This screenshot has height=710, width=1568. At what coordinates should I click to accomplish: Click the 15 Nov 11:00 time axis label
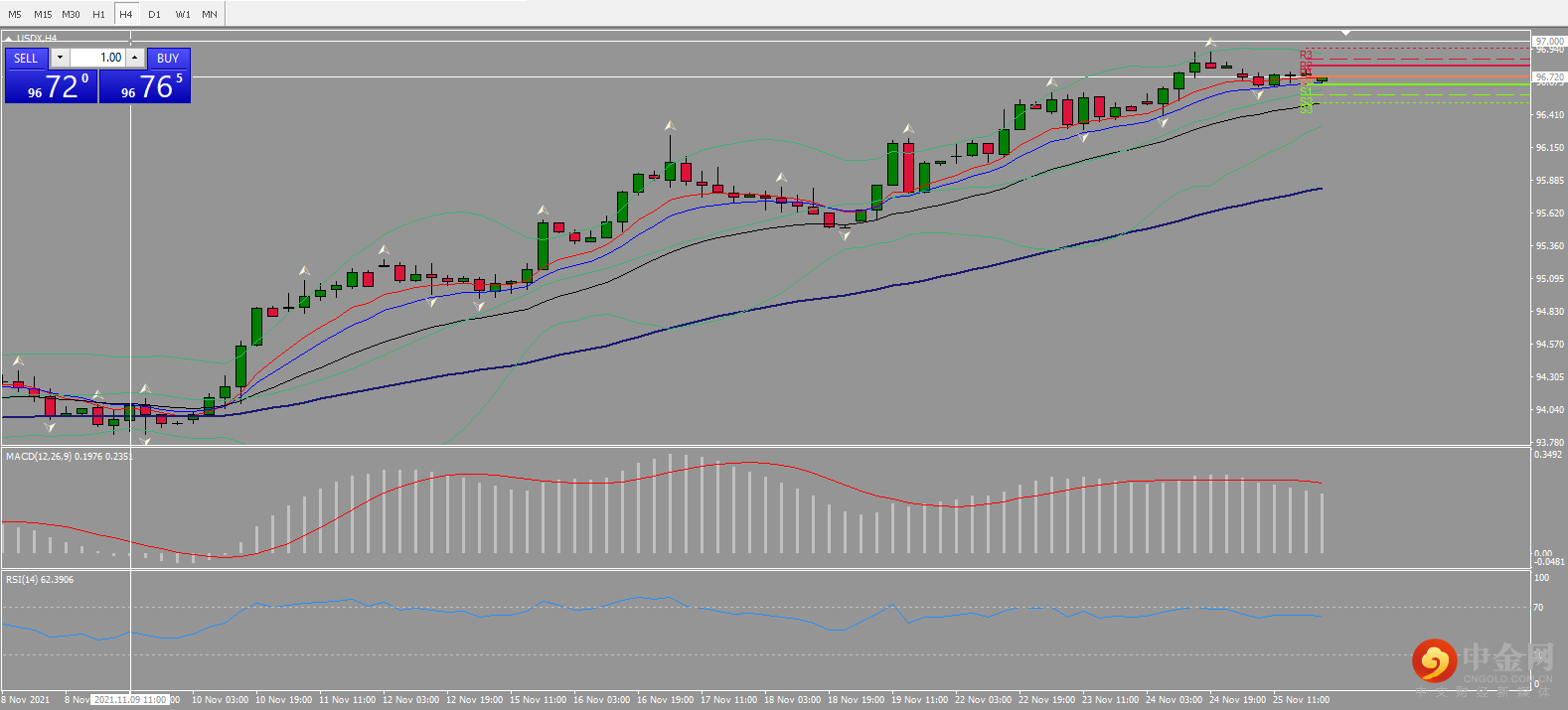tap(538, 700)
